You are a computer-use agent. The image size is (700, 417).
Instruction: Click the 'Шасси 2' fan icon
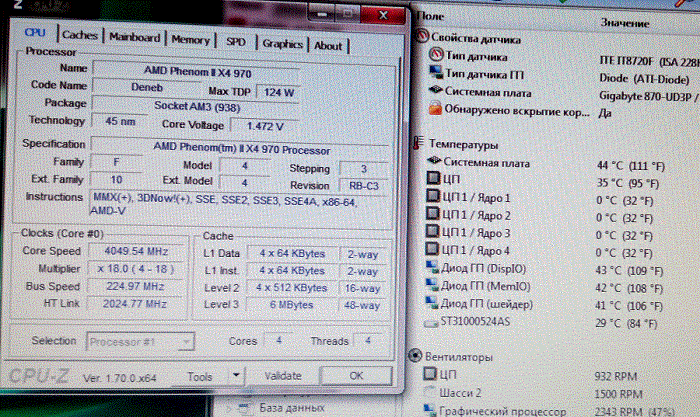tap(429, 392)
